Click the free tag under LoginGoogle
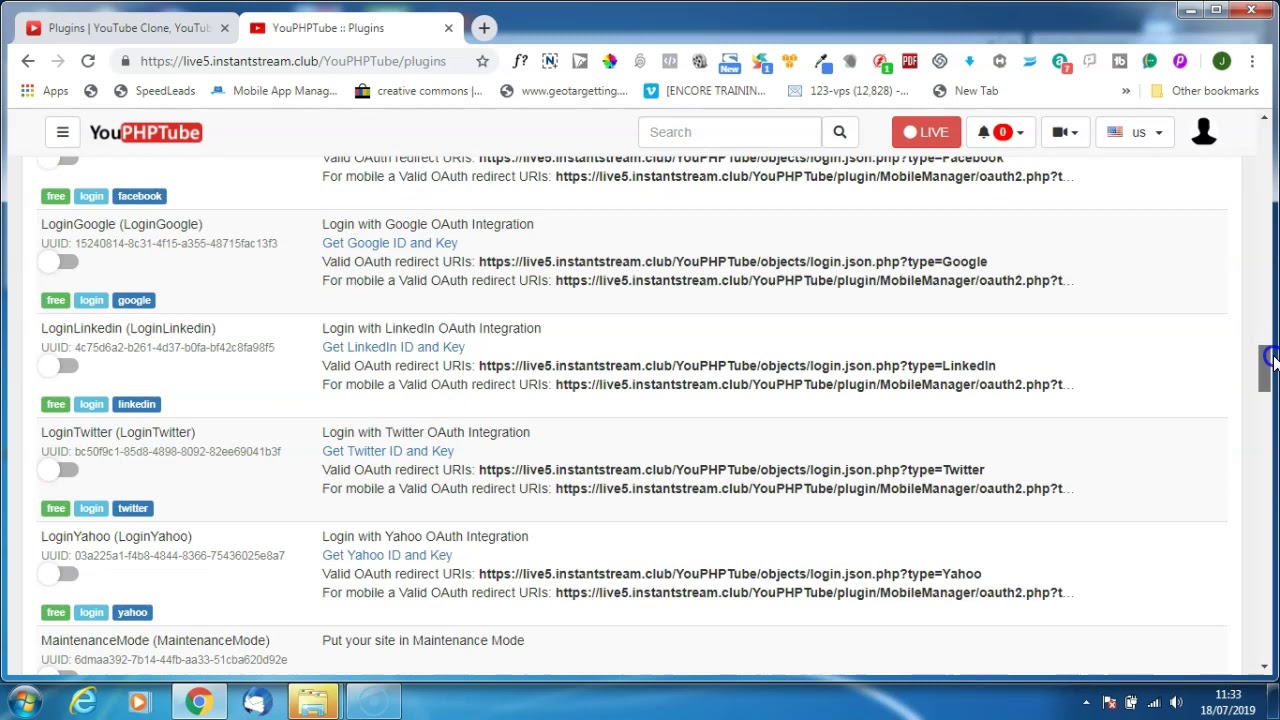The height and width of the screenshot is (720, 1280). (x=56, y=300)
